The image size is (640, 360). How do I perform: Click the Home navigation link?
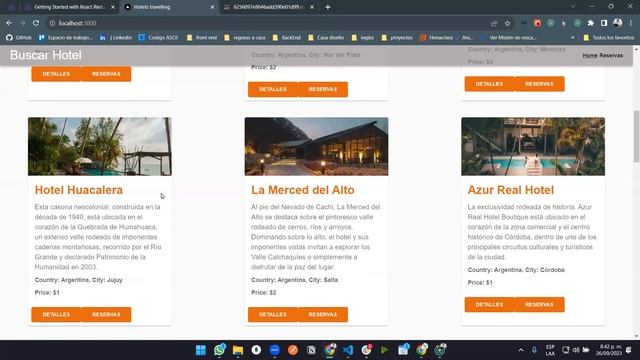[x=590, y=55]
